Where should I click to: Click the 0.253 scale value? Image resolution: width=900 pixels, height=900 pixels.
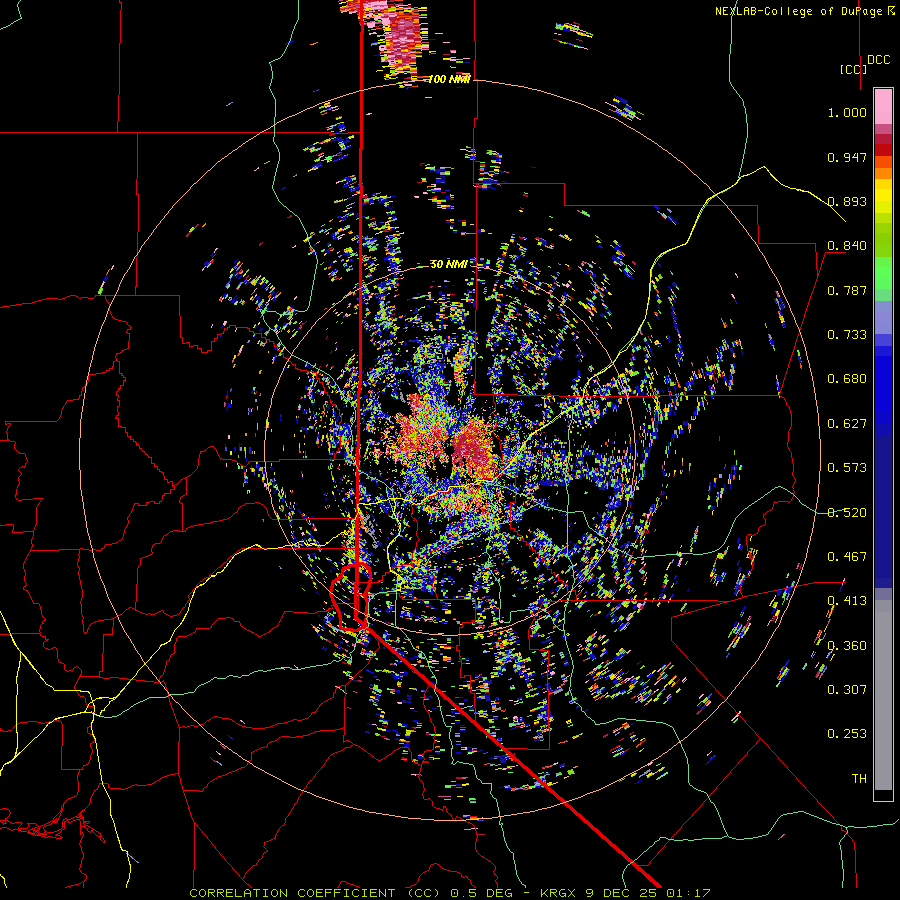(x=847, y=734)
